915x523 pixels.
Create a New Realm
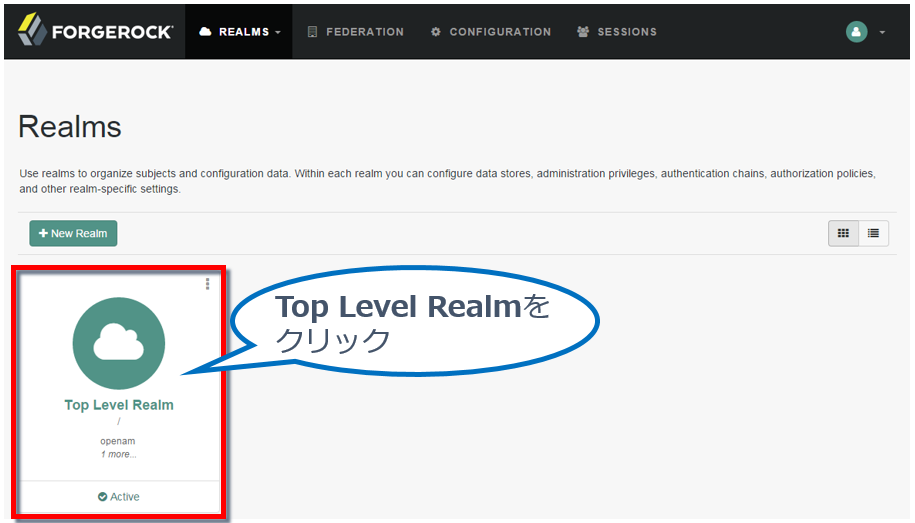tap(73, 233)
